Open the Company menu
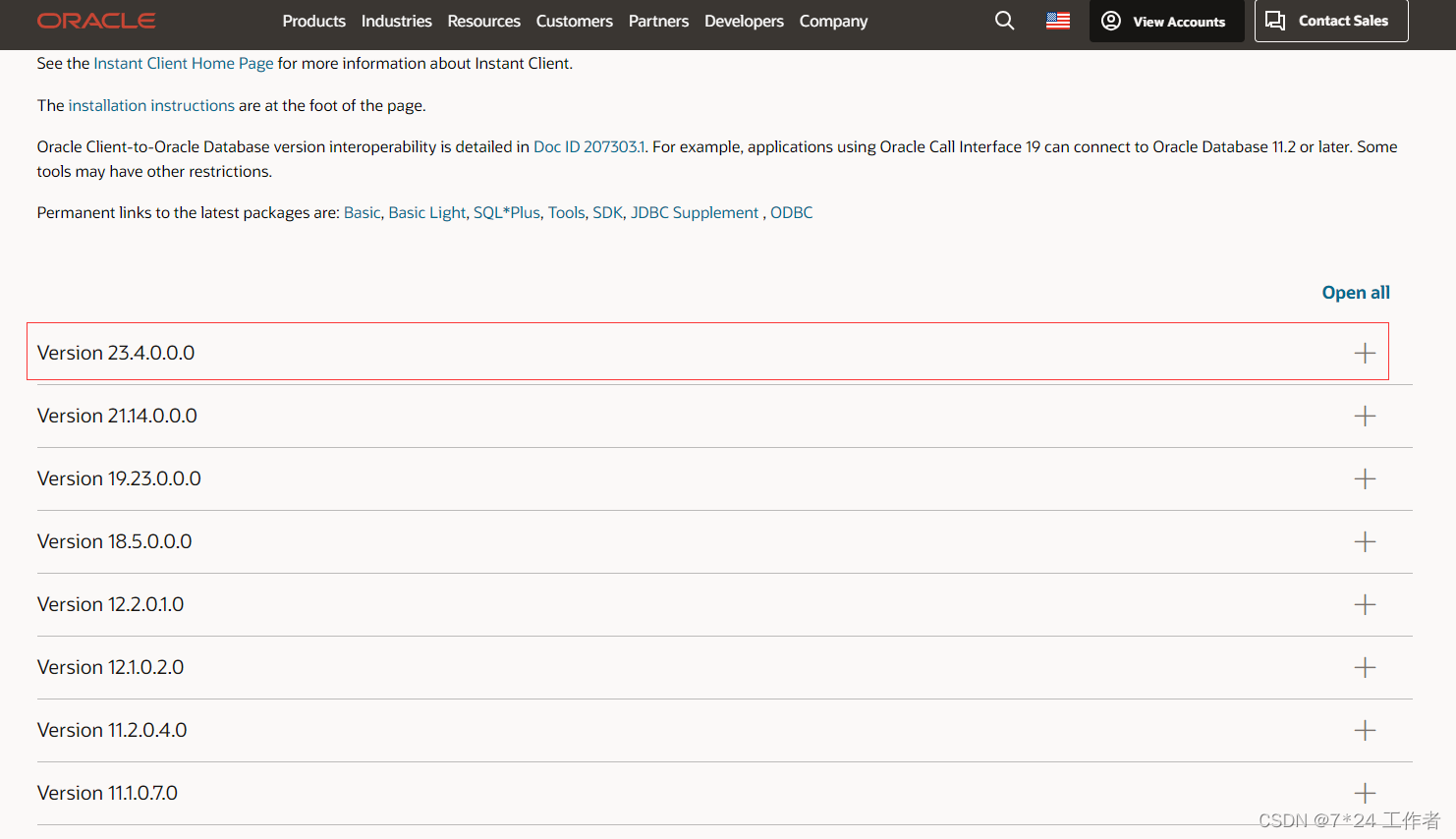Viewport: 1456px width, 839px height. pyautogui.click(x=834, y=21)
